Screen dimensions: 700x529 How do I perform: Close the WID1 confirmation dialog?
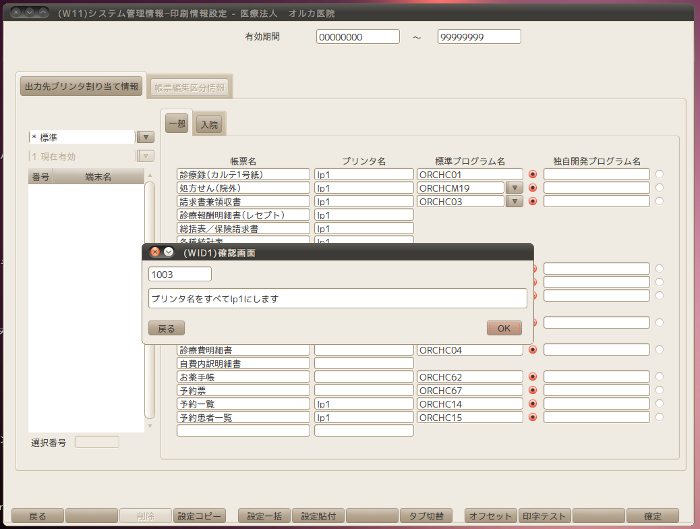pos(155,253)
